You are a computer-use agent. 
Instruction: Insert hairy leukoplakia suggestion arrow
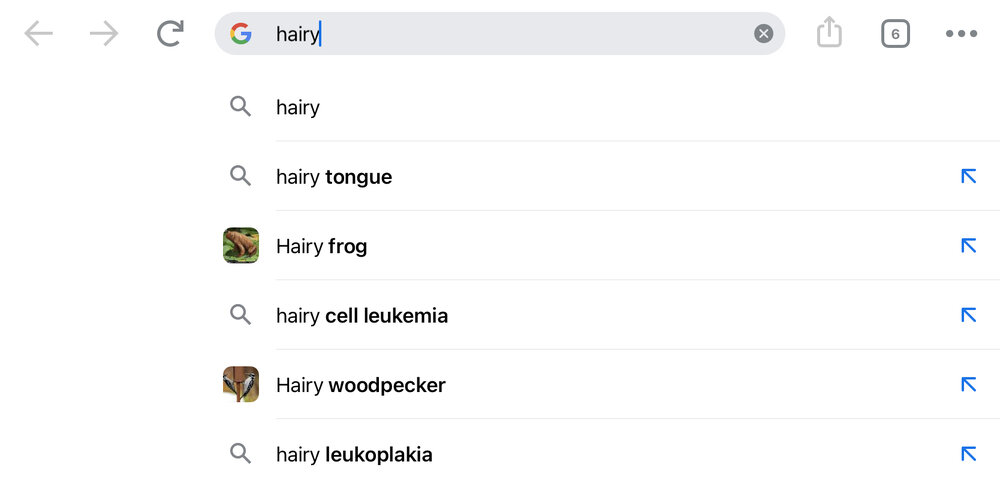[968, 454]
